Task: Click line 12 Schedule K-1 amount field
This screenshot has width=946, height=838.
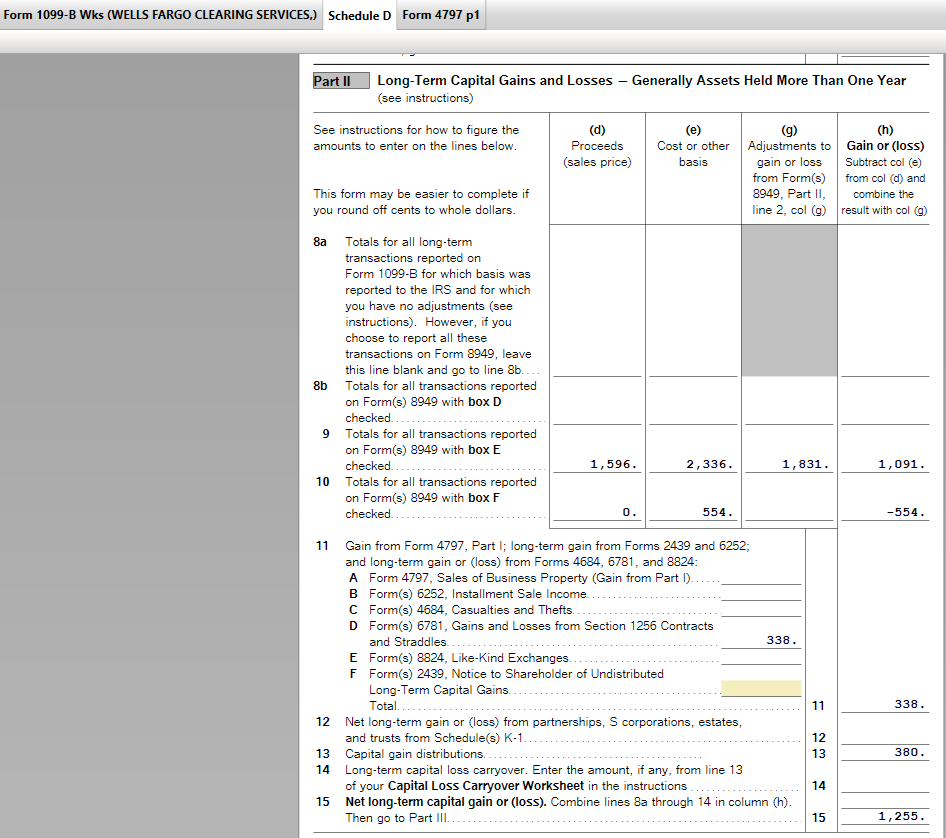Action: 885,737
